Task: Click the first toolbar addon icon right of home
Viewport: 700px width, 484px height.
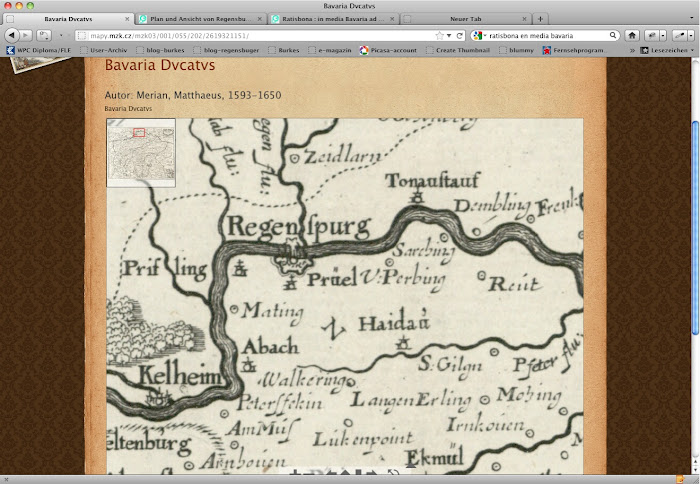Action: pos(652,35)
